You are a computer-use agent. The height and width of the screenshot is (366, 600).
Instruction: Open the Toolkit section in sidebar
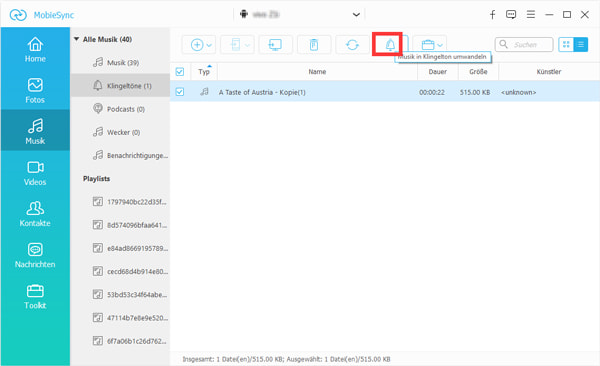pyautogui.click(x=35, y=296)
